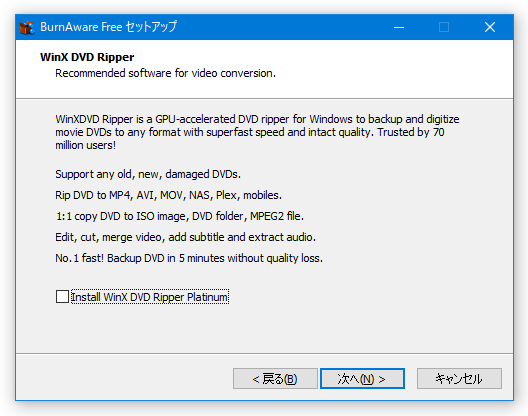Go back with the < 戻る(B) button
The image size is (528, 416).
(x=275, y=379)
